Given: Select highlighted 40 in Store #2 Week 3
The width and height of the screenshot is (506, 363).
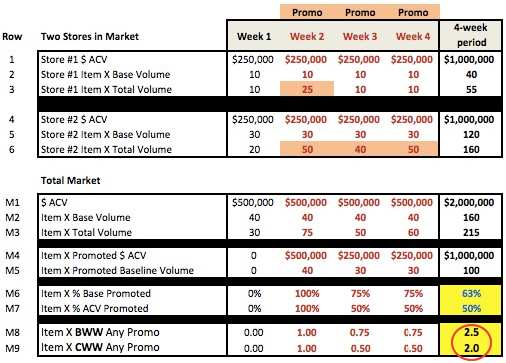Looking at the screenshot, I should [360, 149].
